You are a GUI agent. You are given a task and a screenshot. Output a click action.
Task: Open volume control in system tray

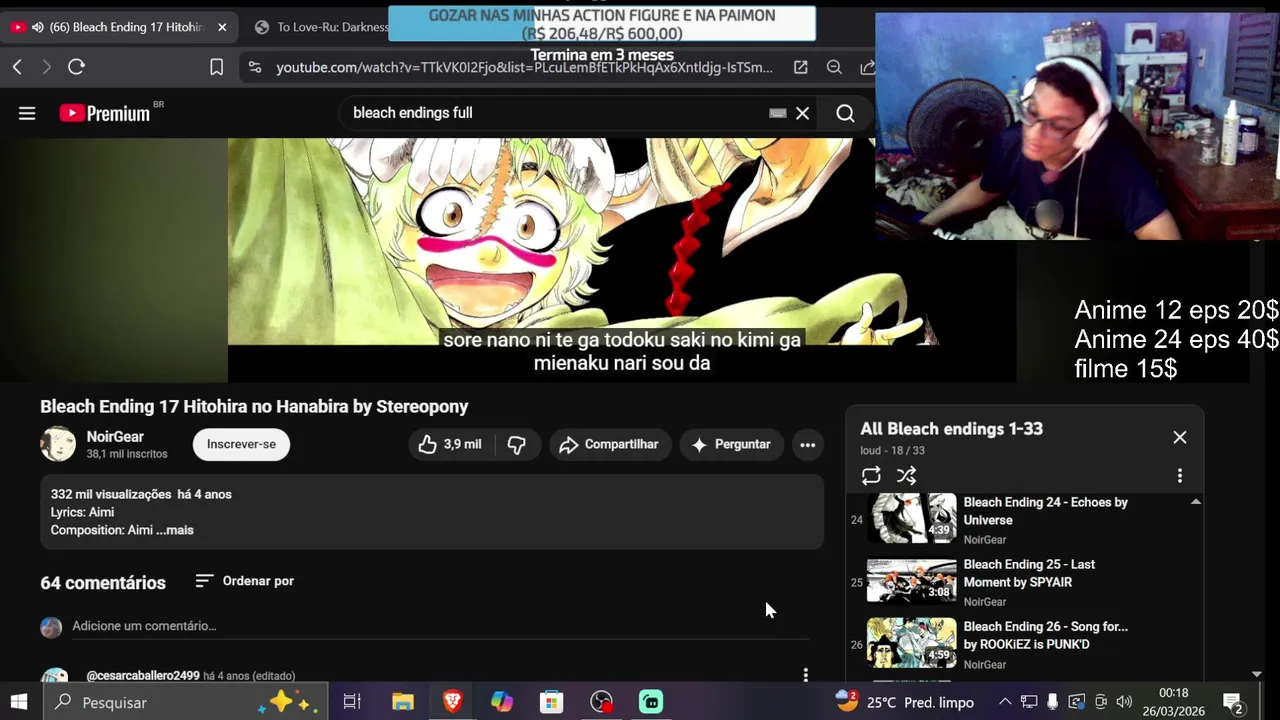pyautogui.click(x=1124, y=702)
